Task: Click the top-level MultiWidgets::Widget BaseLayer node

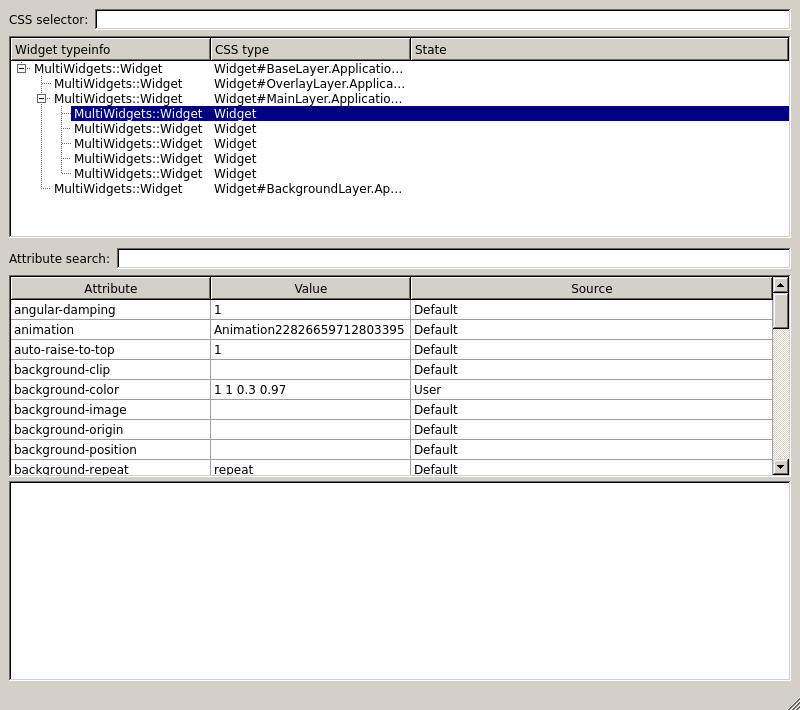Action: point(98,68)
